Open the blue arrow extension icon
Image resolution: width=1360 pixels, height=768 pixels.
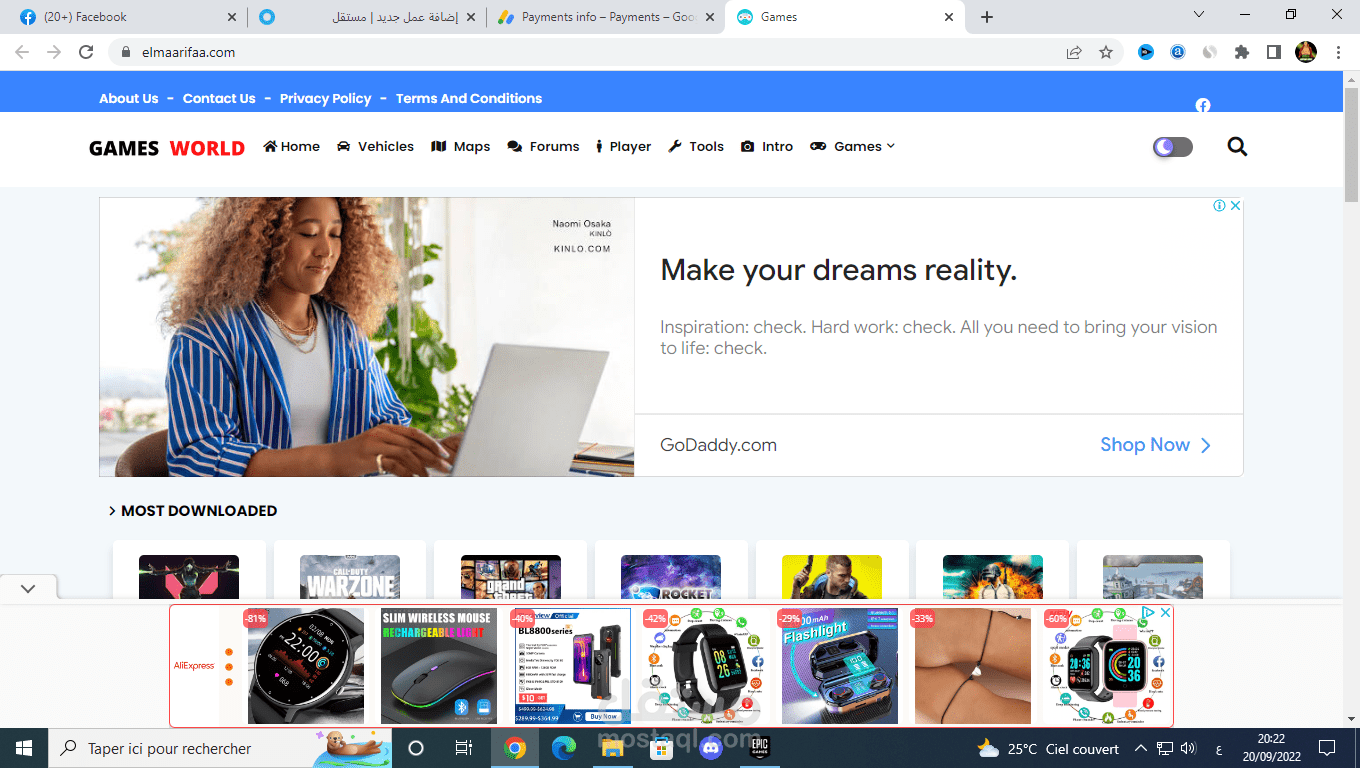click(1146, 52)
